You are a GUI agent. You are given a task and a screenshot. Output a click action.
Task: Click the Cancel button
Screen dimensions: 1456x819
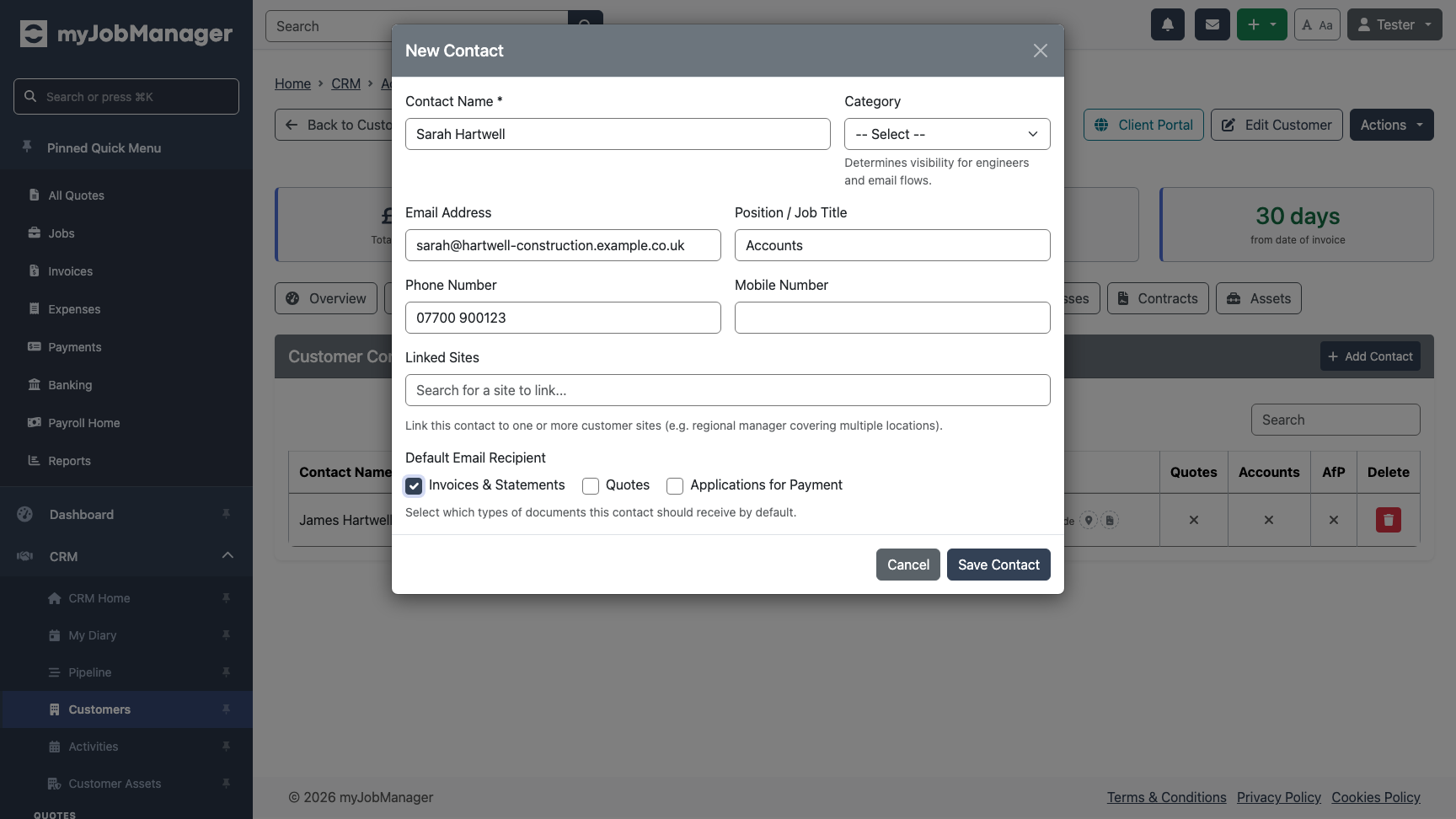(908, 565)
